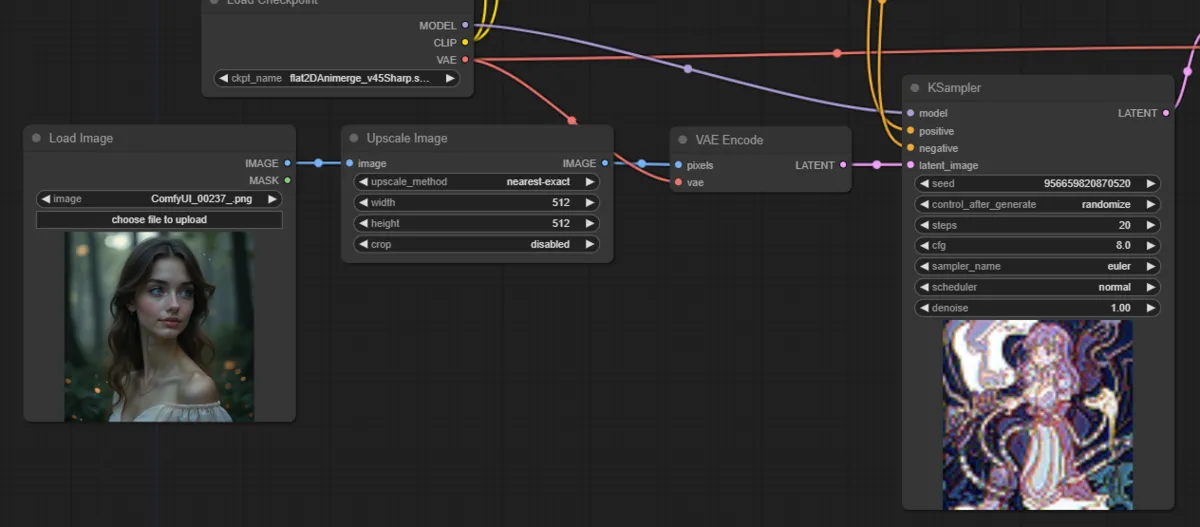The height and width of the screenshot is (527, 1200).
Task: Select next checkpoint with ckpt_name right arrow
Action: click(x=450, y=78)
